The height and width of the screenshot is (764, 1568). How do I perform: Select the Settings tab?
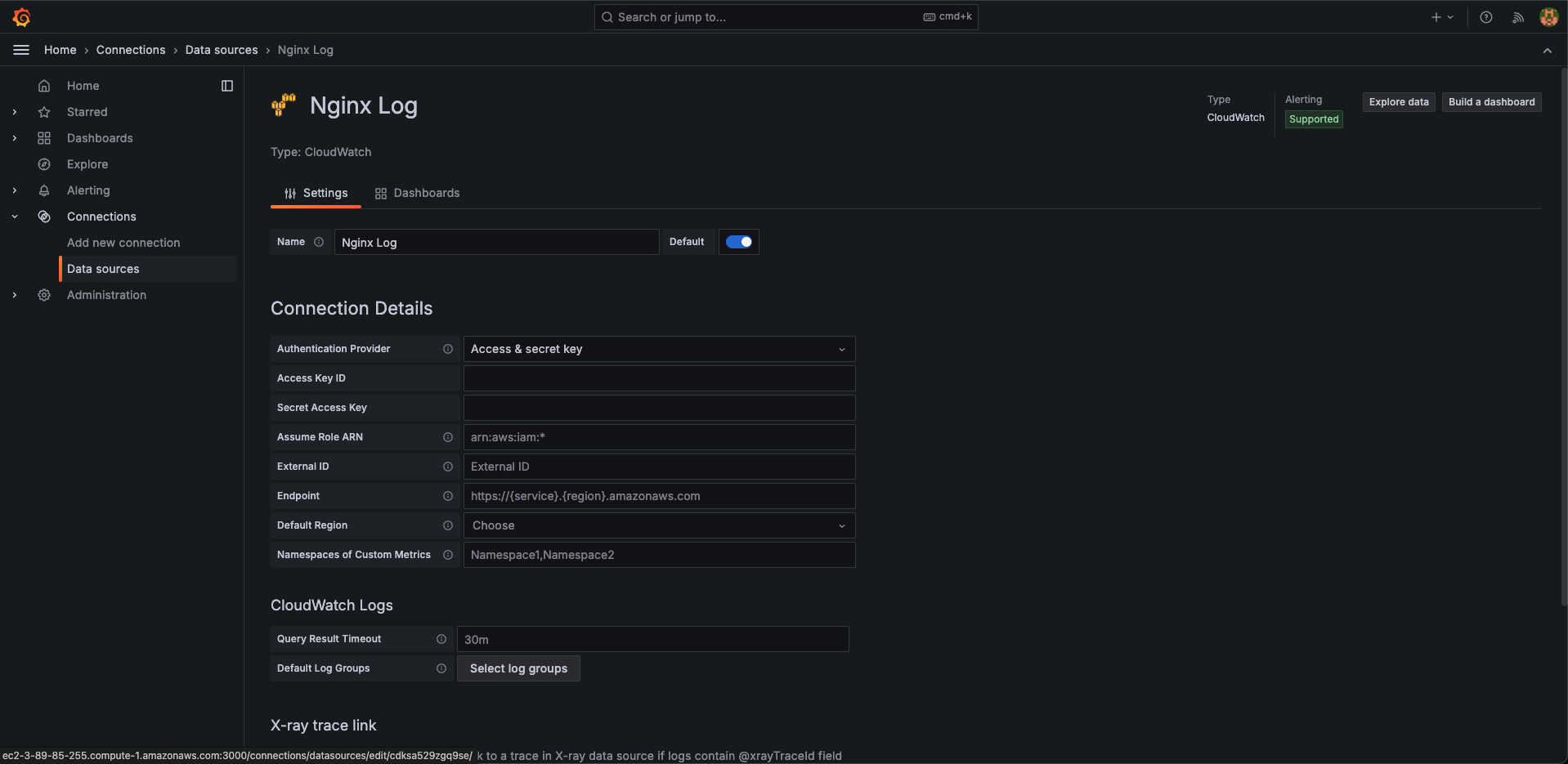316,193
